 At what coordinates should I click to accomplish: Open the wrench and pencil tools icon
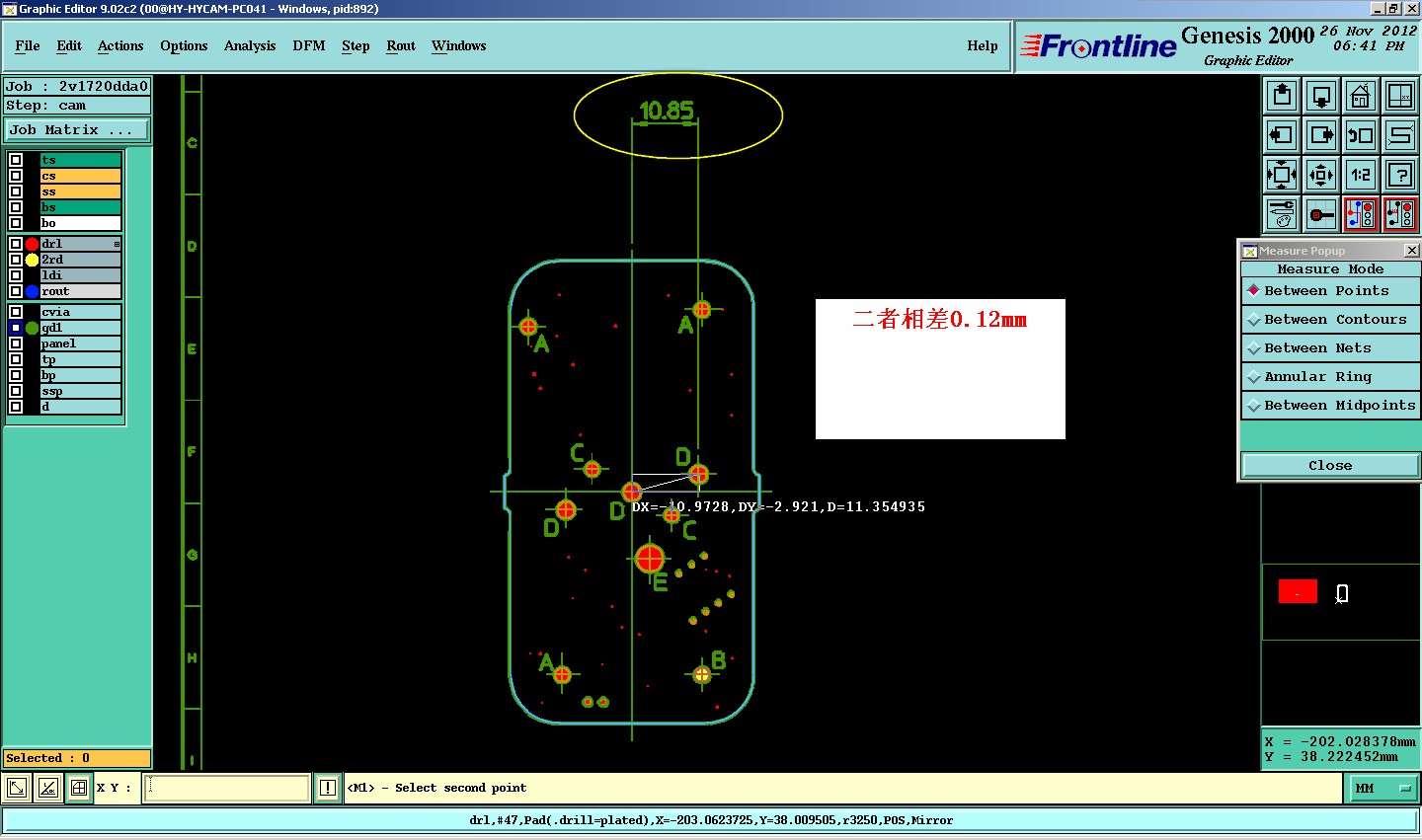pos(1282,214)
